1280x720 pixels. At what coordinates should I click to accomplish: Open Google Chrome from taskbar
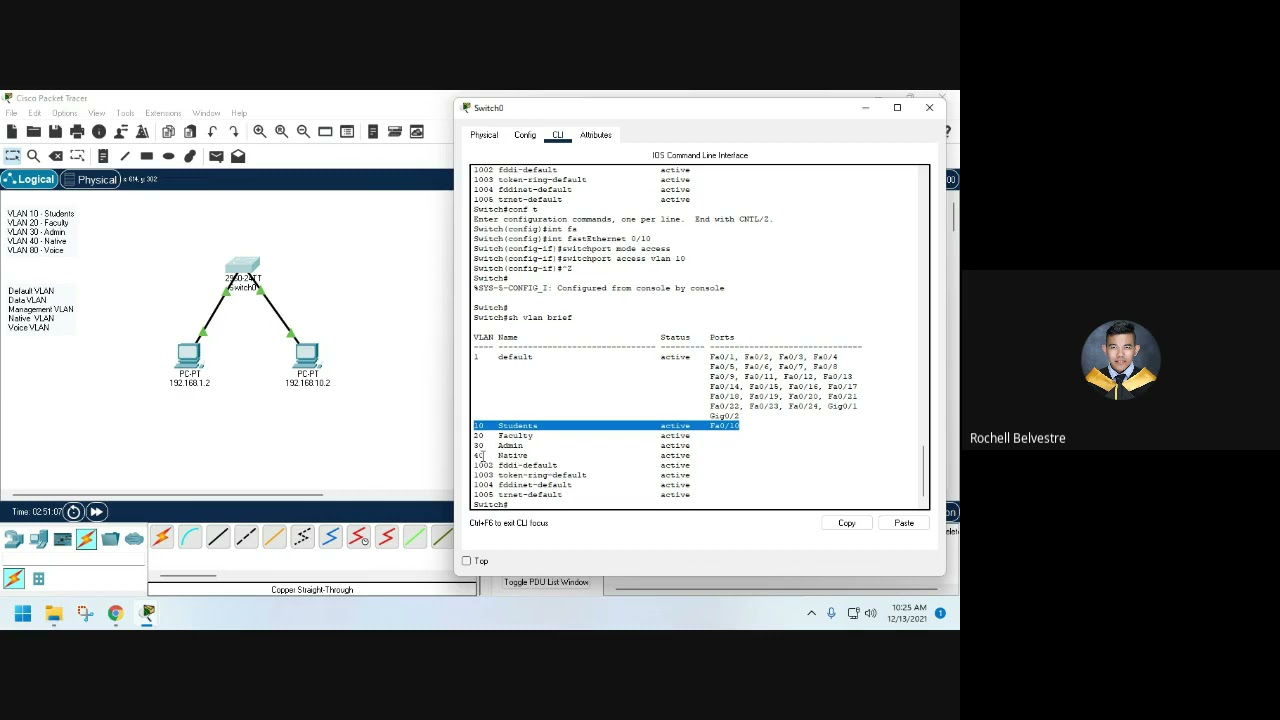[116, 613]
